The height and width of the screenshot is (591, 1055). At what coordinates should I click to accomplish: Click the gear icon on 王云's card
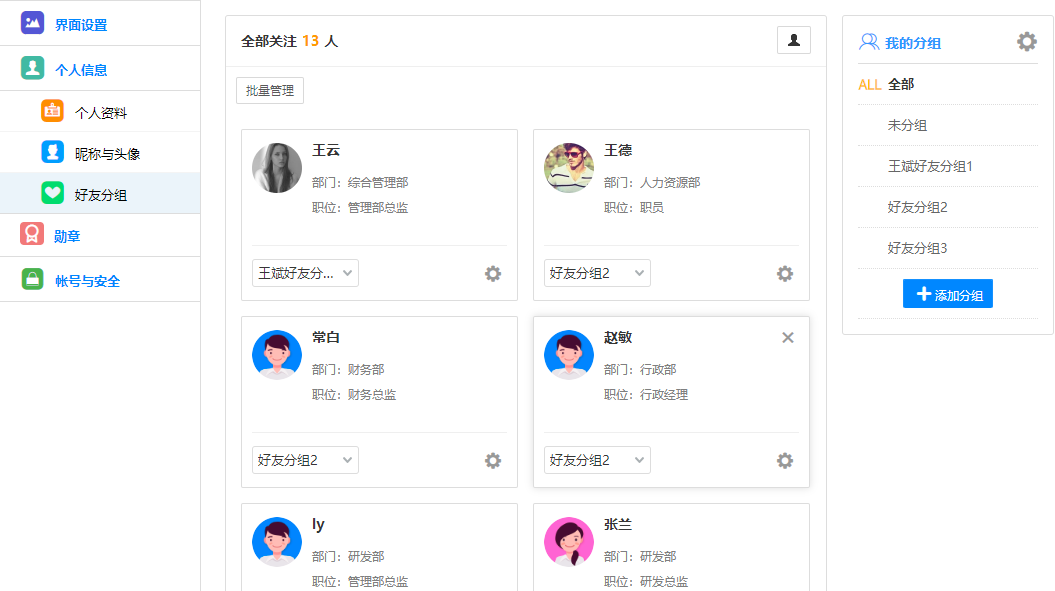pyautogui.click(x=493, y=273)
